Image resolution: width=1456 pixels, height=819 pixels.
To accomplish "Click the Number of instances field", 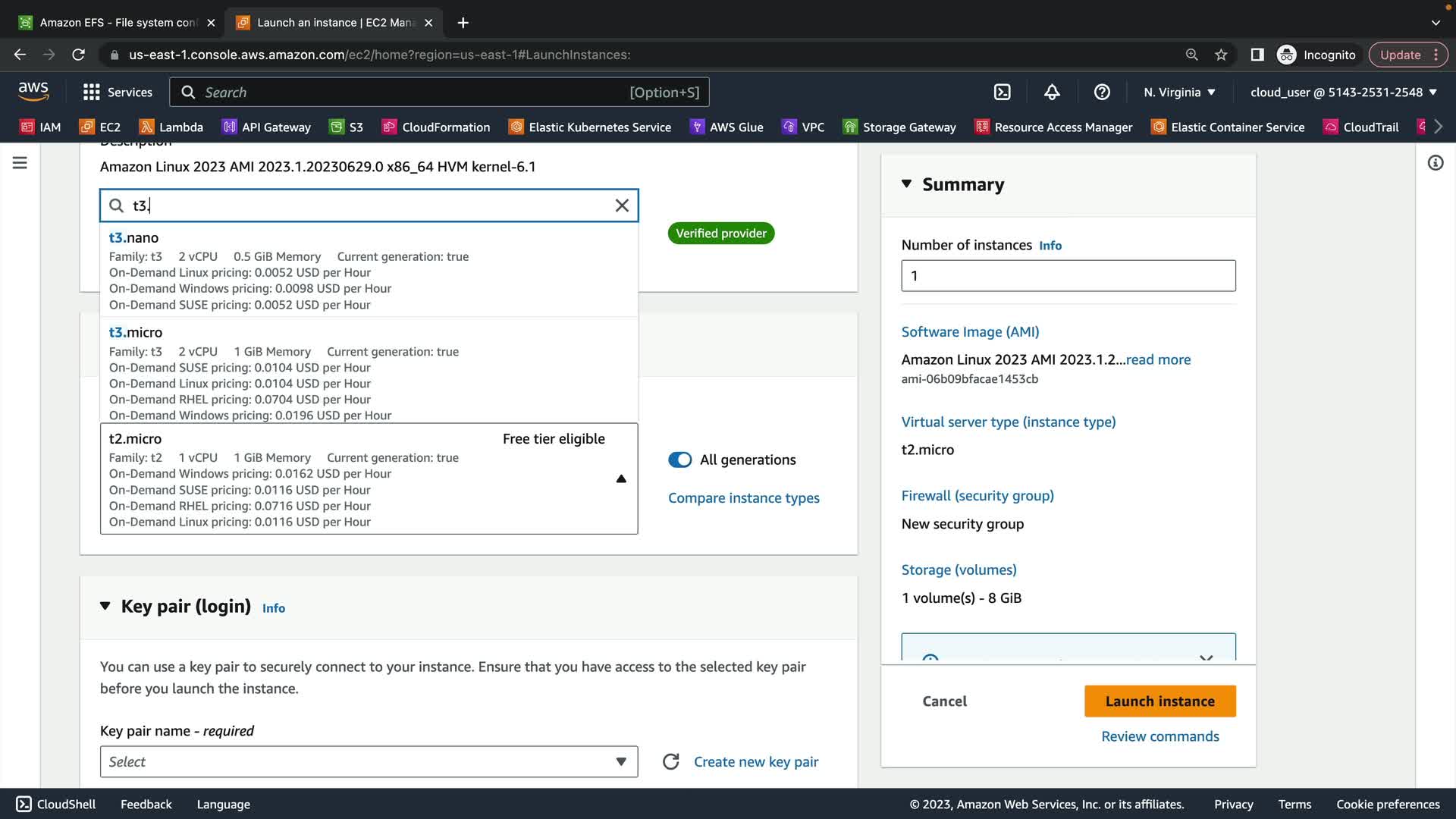I will (x=1068, y=276).
